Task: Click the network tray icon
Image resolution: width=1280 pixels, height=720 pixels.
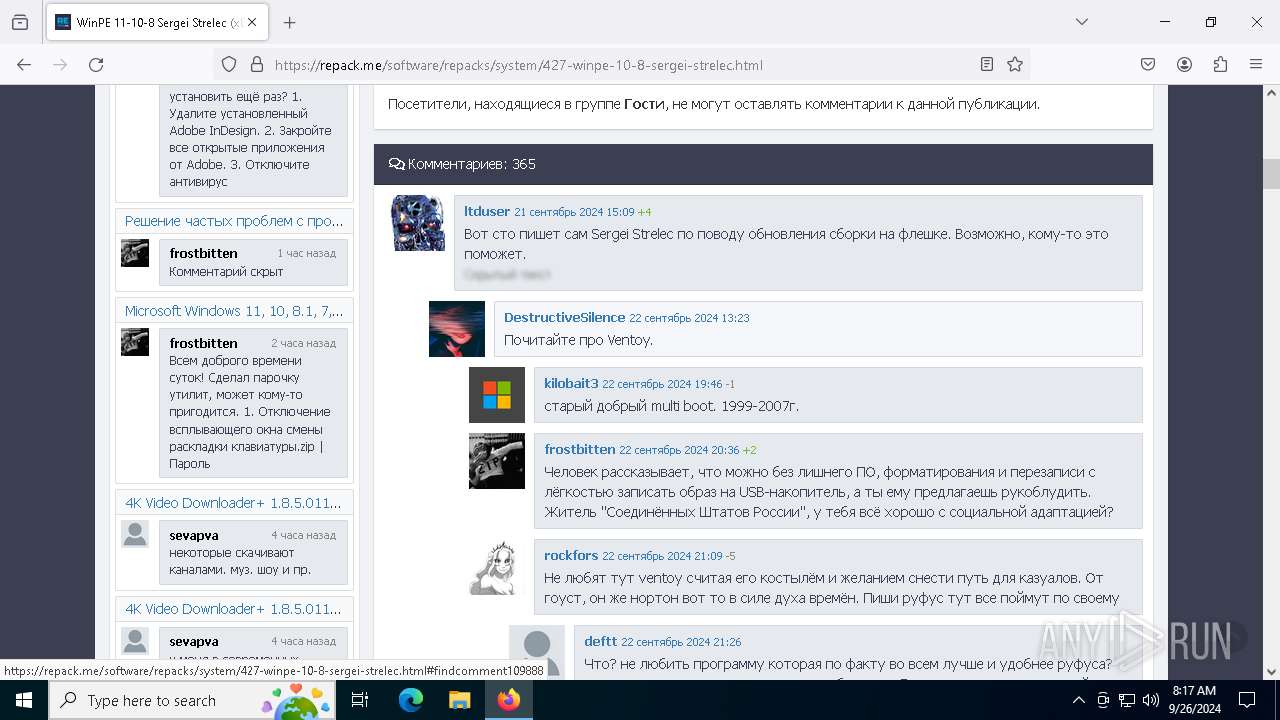Action: 1127,700
